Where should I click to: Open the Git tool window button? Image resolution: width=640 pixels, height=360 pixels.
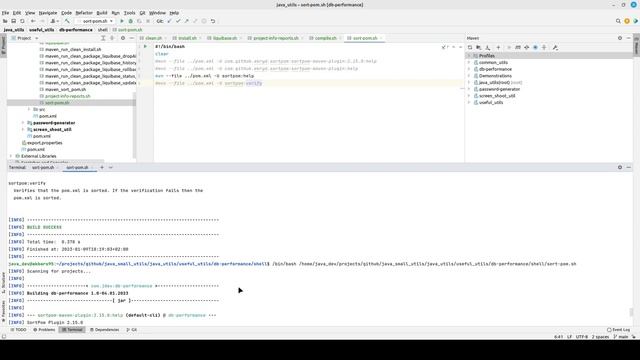(x=132, y=330)
